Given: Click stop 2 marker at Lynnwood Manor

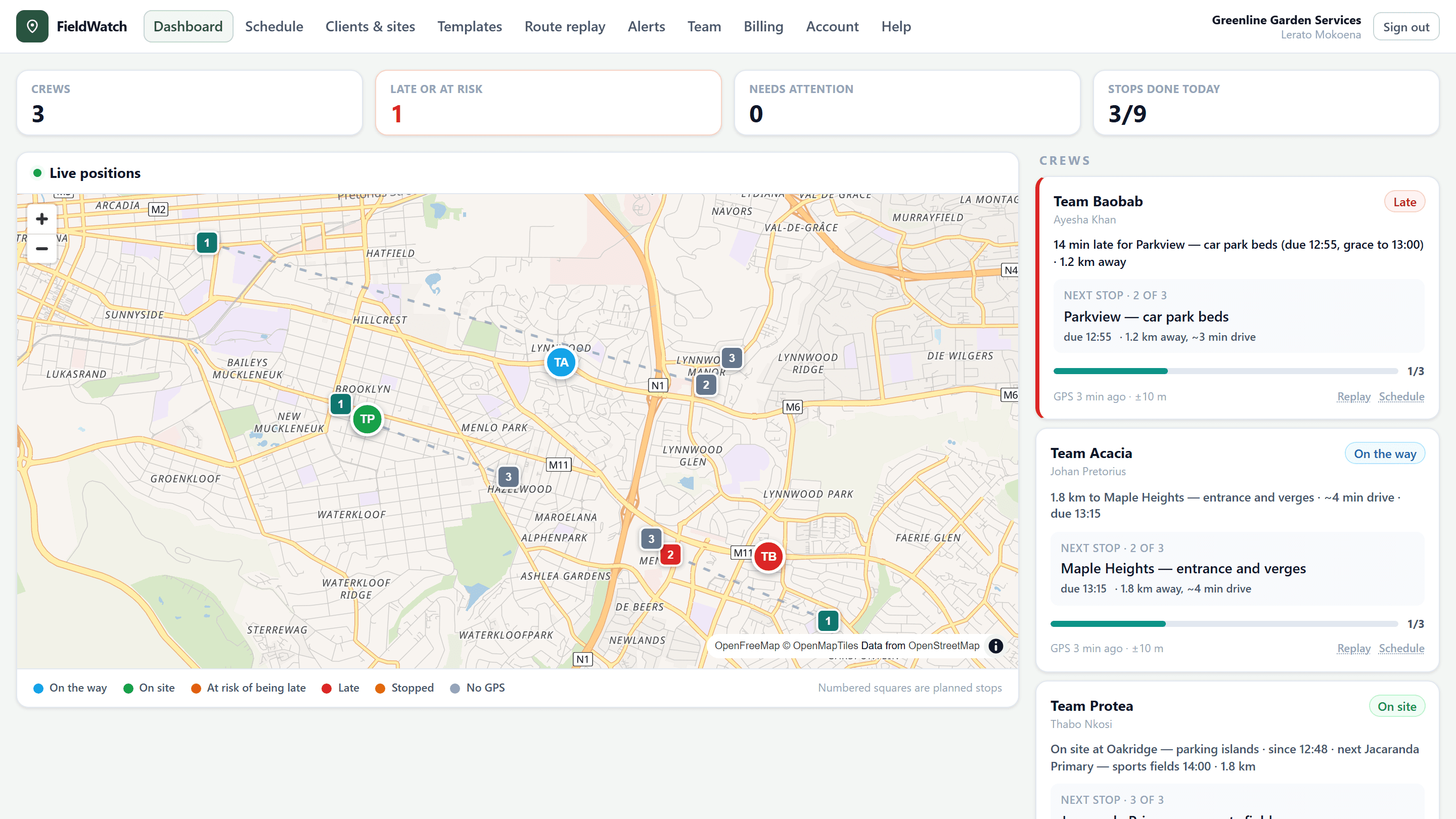Looking at the screenshot, I should coord(706,385).
